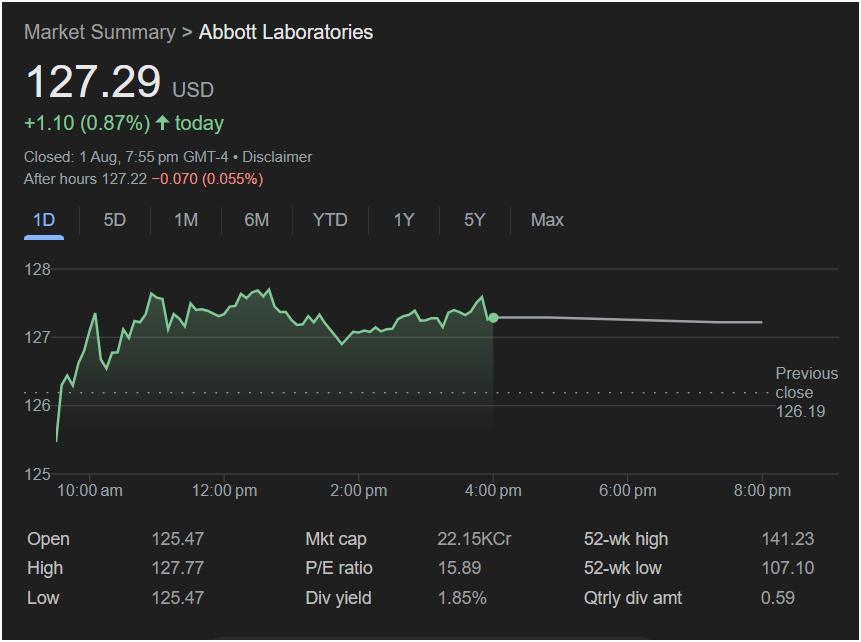Click the 52-wk low label

coord(623,568)
